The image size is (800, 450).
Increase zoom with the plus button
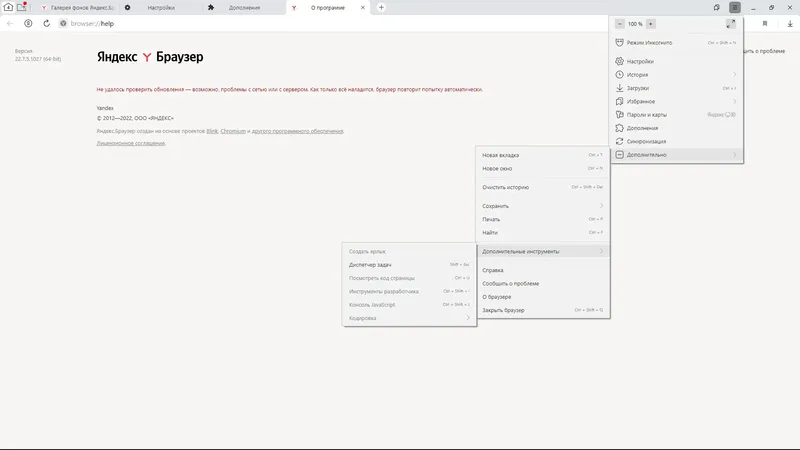tap(651, 24)
